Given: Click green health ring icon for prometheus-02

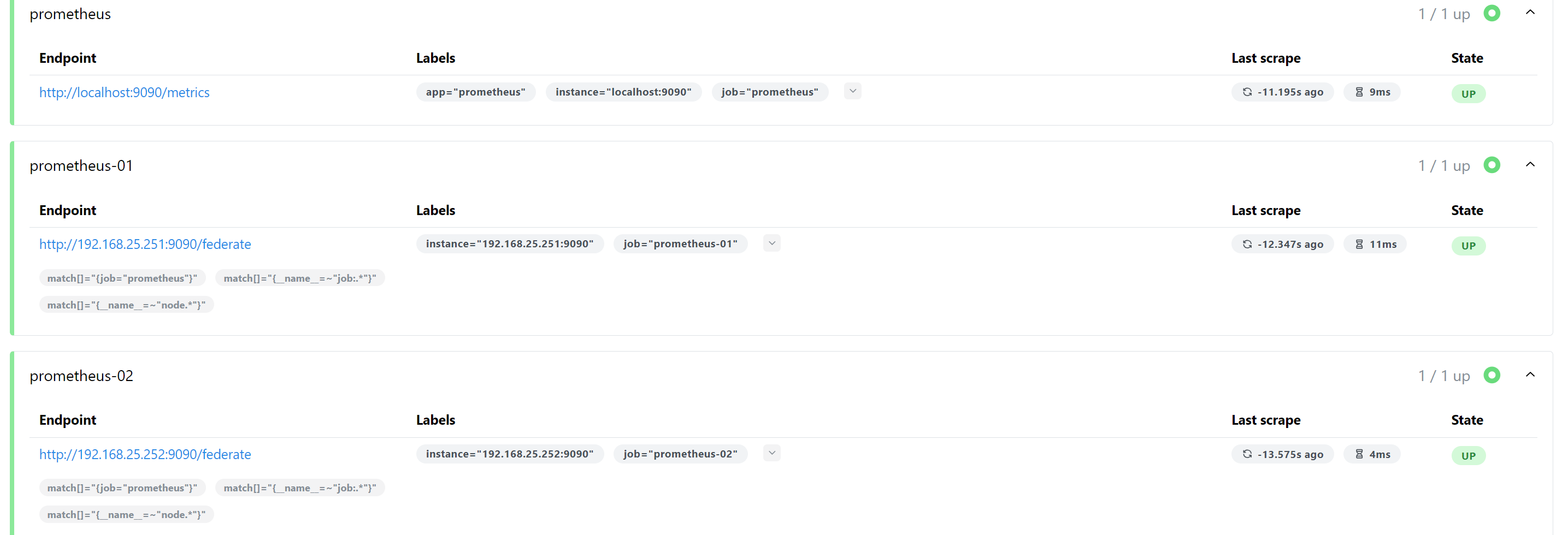Looking at the screenshot, I should click(x=1492, y=375).
